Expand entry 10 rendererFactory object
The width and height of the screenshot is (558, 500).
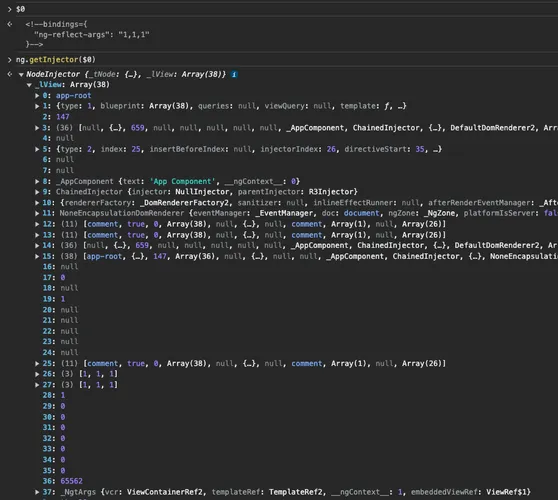pyautogui.click(x=37, y=203)
